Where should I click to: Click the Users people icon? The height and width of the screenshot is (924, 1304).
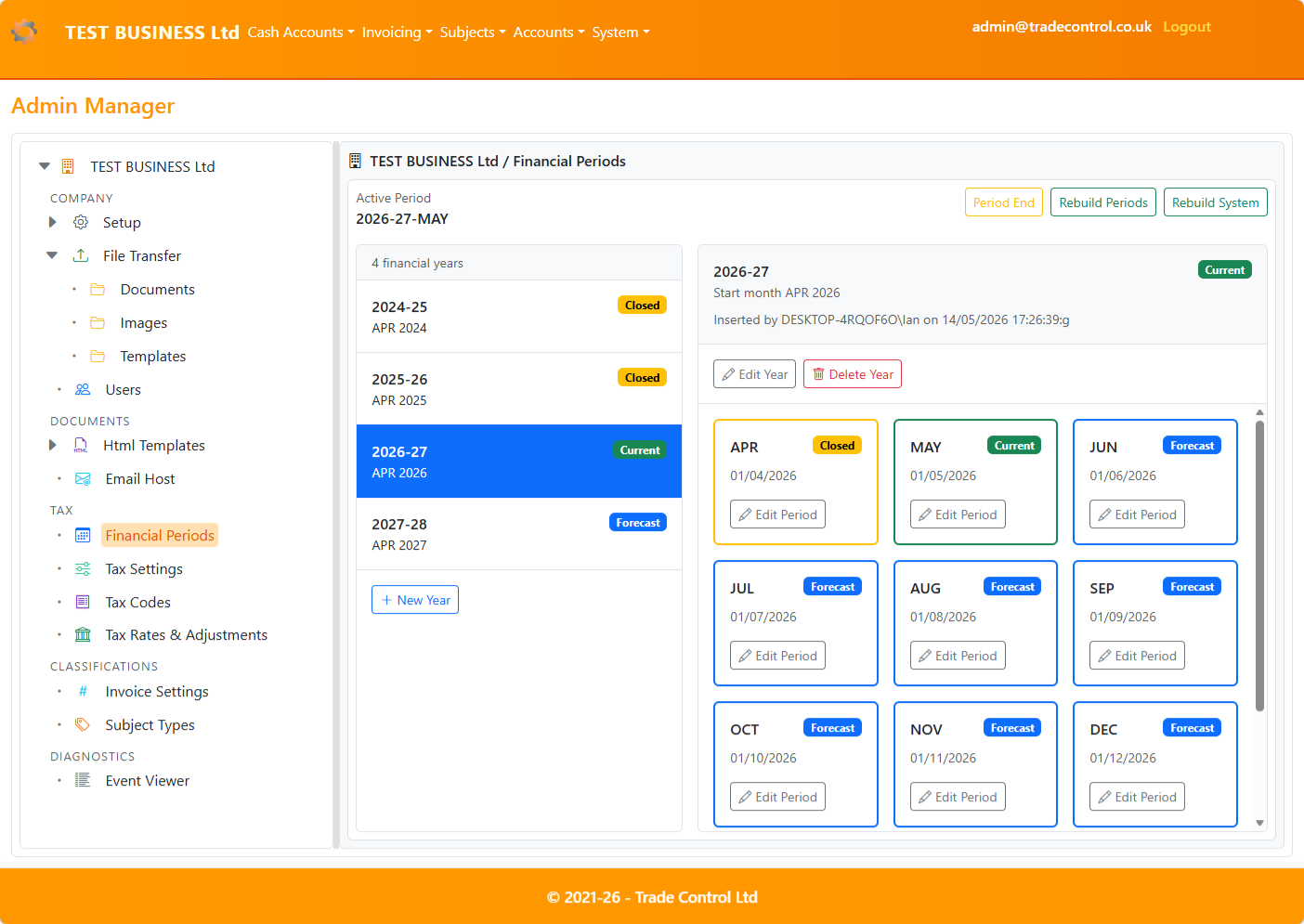click(83, 389)
